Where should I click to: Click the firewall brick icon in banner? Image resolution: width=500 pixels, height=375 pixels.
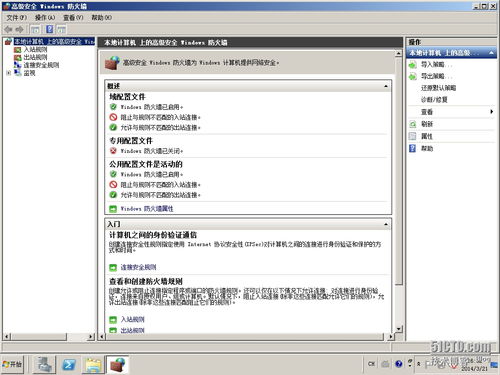click(x=112, y=63)
